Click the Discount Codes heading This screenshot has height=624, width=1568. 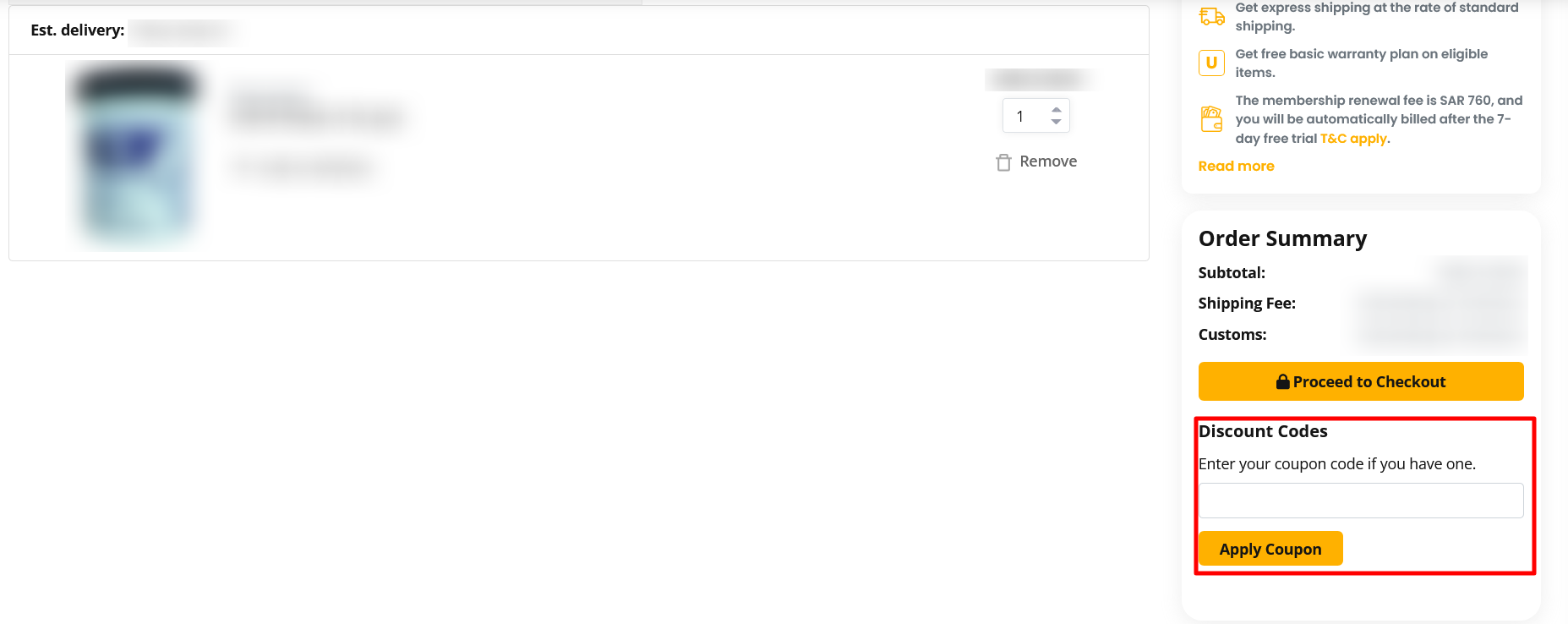coord(1263,431)
